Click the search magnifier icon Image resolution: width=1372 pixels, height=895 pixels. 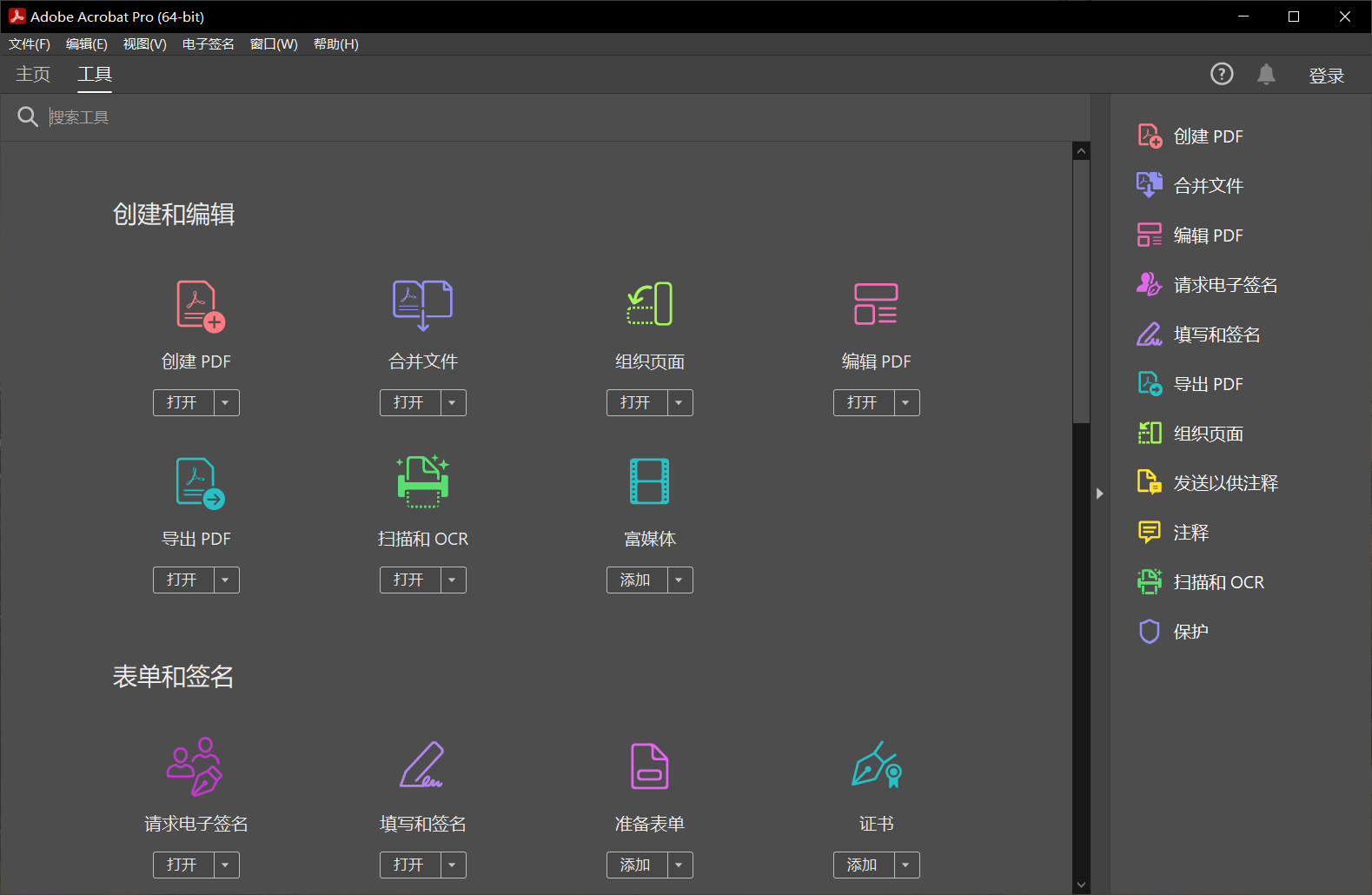pos(28,116)
